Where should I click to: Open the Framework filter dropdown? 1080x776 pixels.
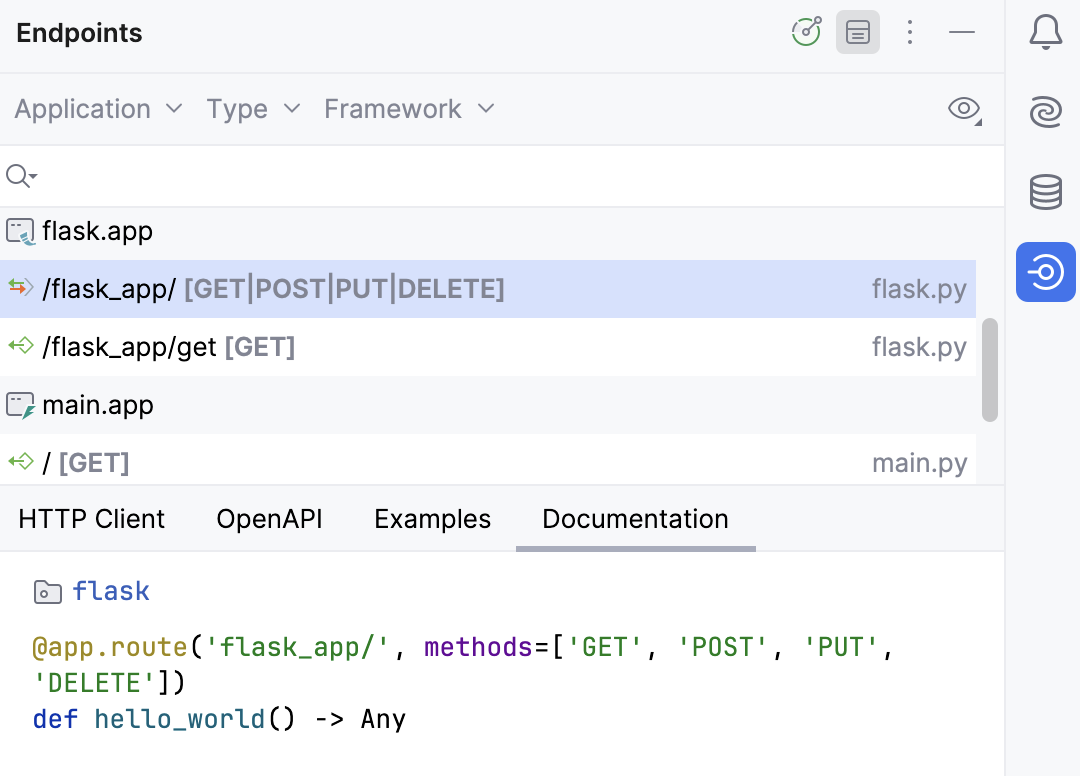tap(409, 109)
